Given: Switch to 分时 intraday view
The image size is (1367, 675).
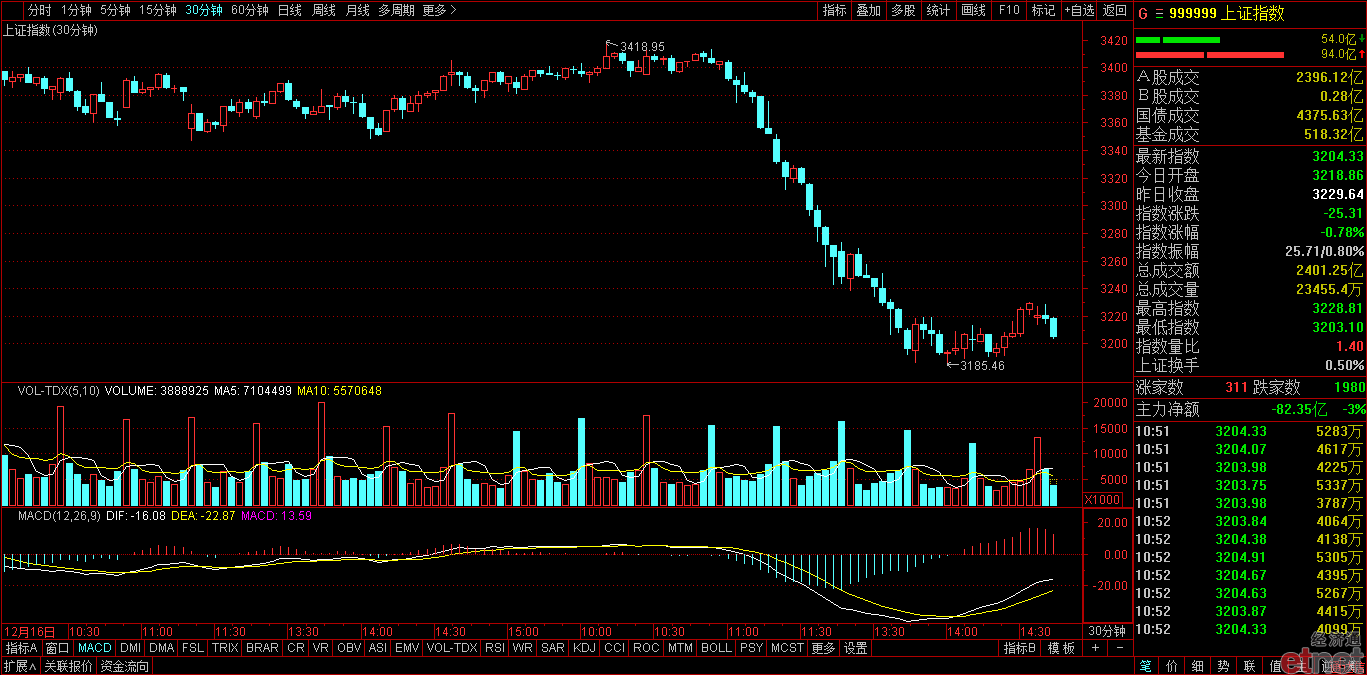Looking at the screenshot, I should point(39,10).
